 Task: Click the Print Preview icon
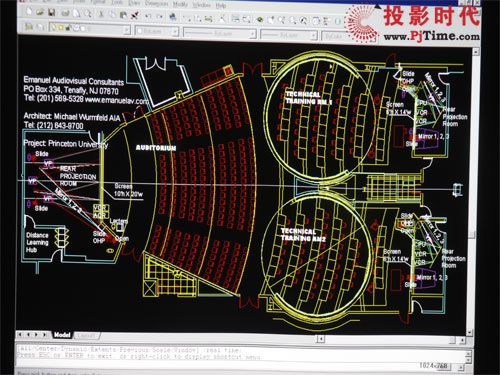coord(76,14)
